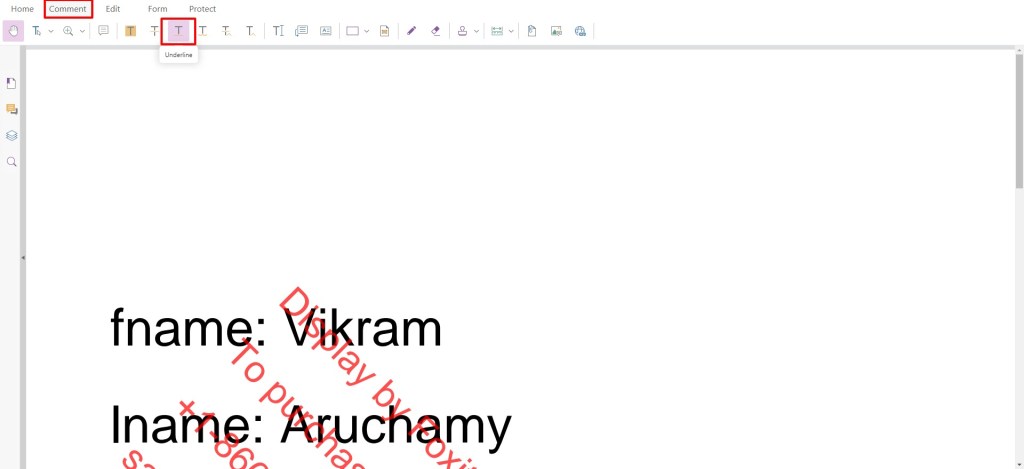Insert a Callout annotation

(x=301, y=31)
